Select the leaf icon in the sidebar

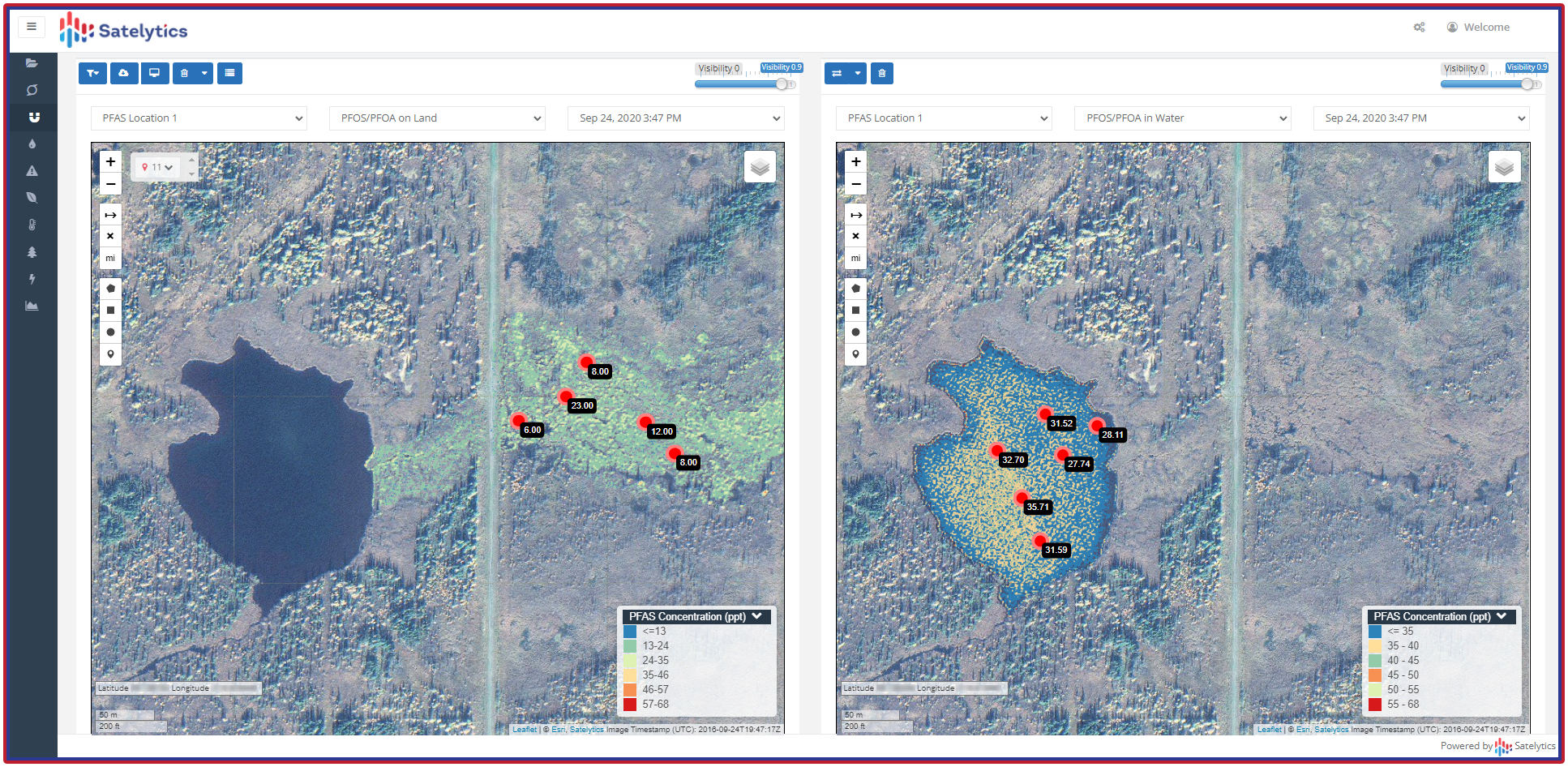(32, 198)
